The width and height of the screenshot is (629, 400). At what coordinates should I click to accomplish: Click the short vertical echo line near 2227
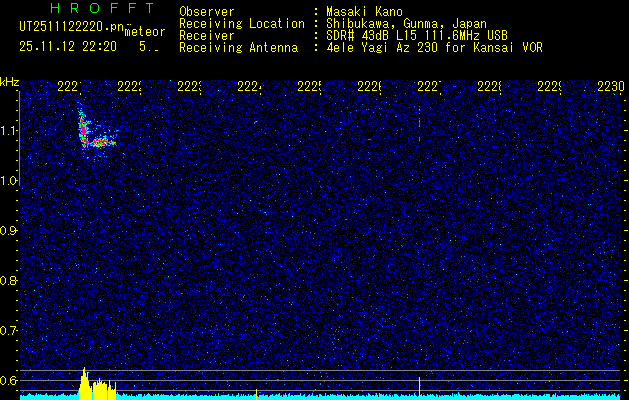click(x=419, y=124)
